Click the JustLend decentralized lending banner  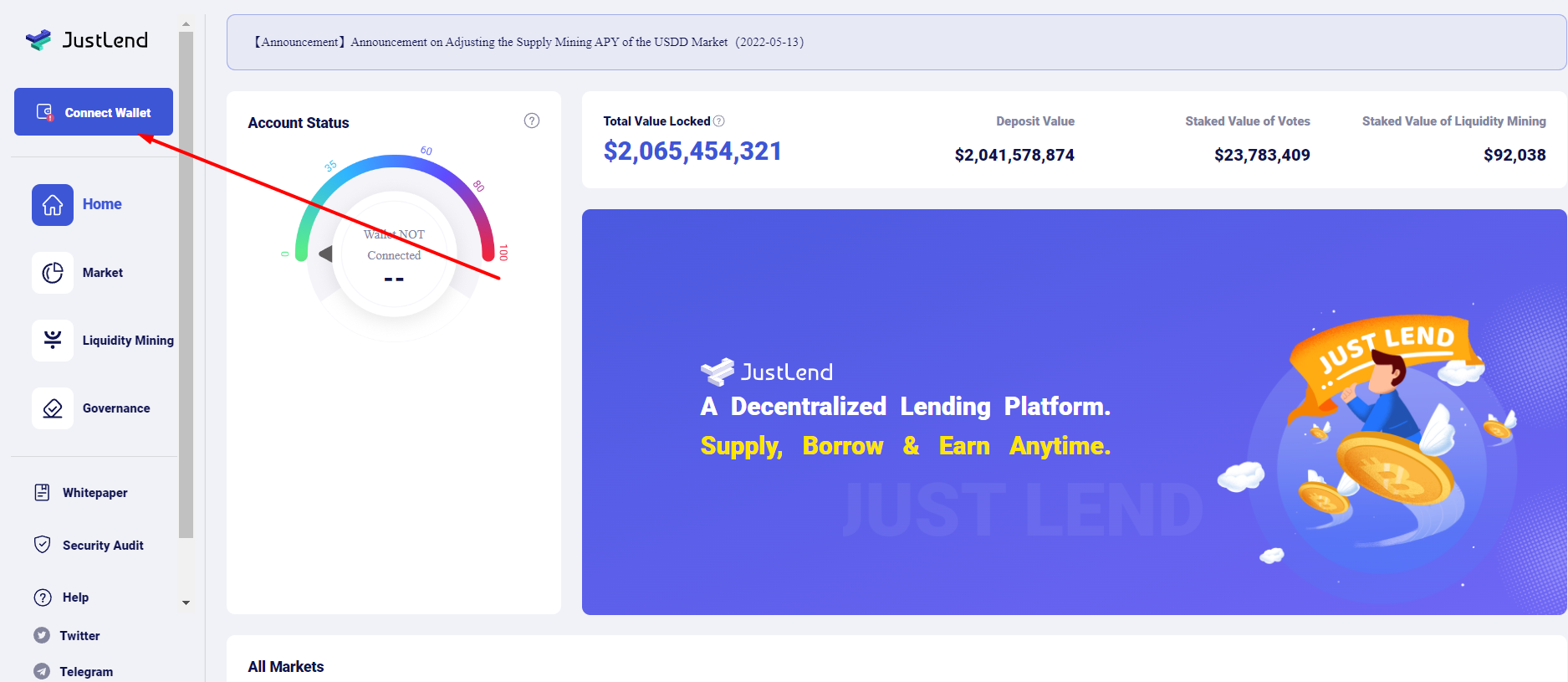(1074, 412)
